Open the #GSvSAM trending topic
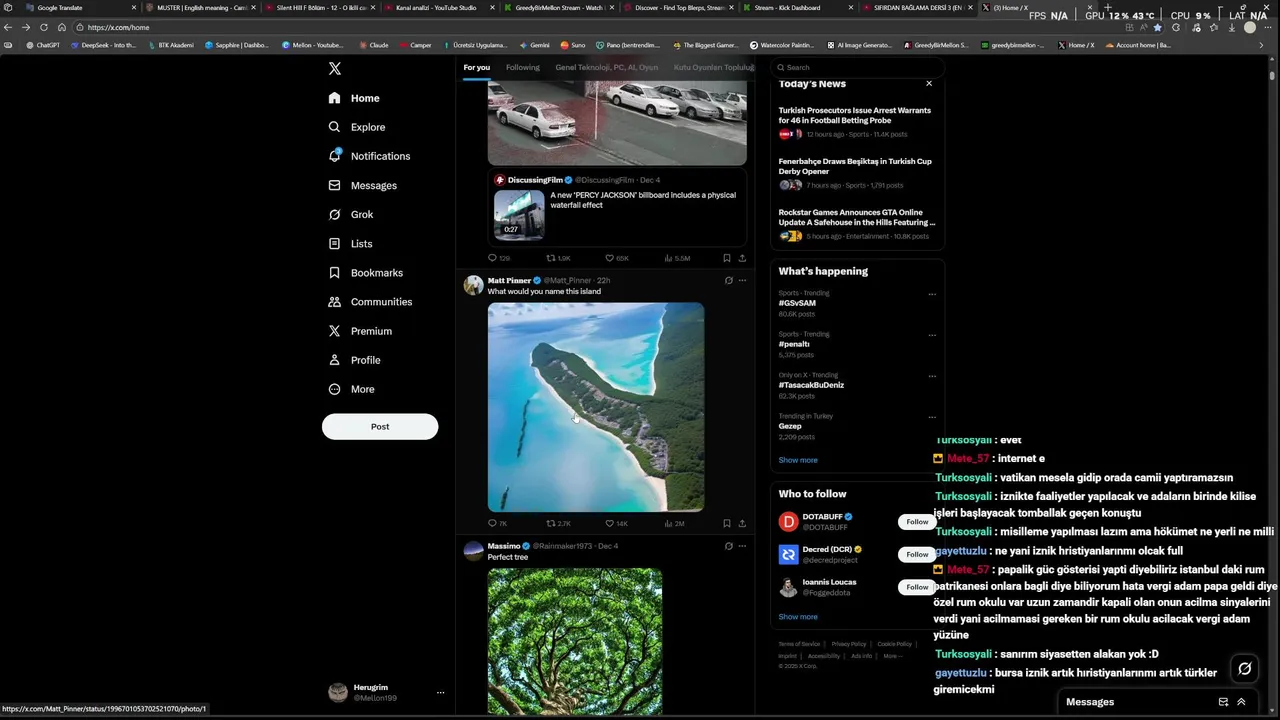 coord(797,303)
